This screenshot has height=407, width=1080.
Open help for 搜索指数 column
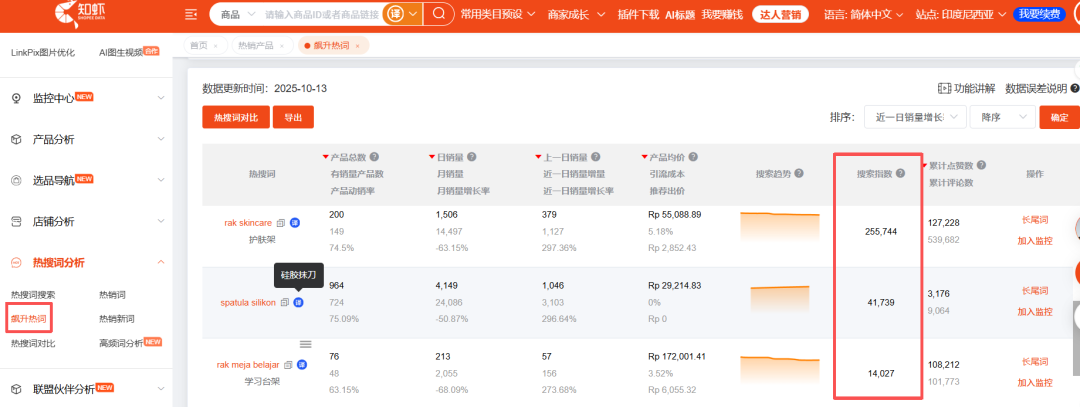pyautogui.click(x=900, y=174)
